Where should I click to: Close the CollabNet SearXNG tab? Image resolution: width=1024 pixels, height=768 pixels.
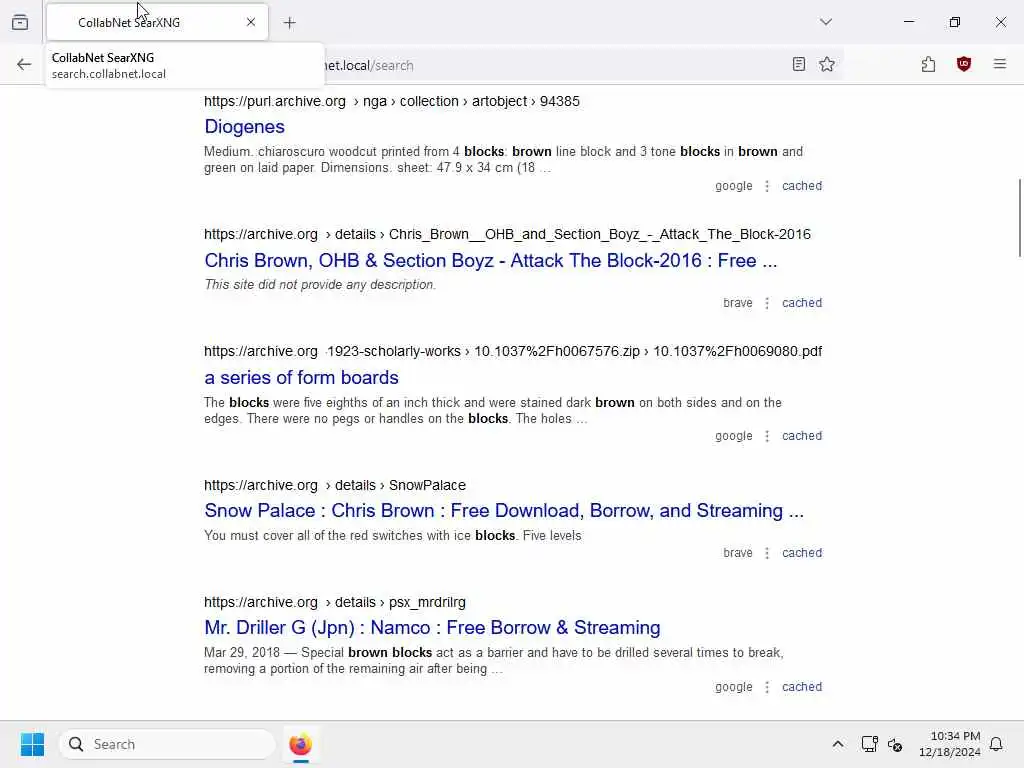coord(251,22)
